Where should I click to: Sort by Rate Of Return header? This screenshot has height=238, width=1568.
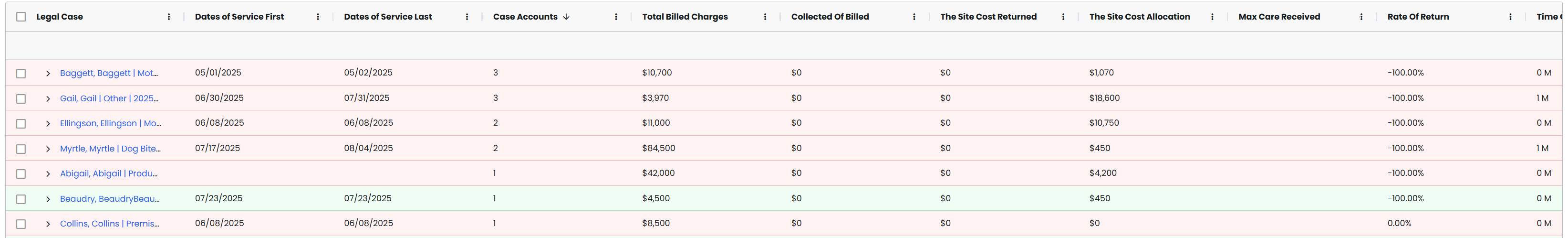[1418, 17]
